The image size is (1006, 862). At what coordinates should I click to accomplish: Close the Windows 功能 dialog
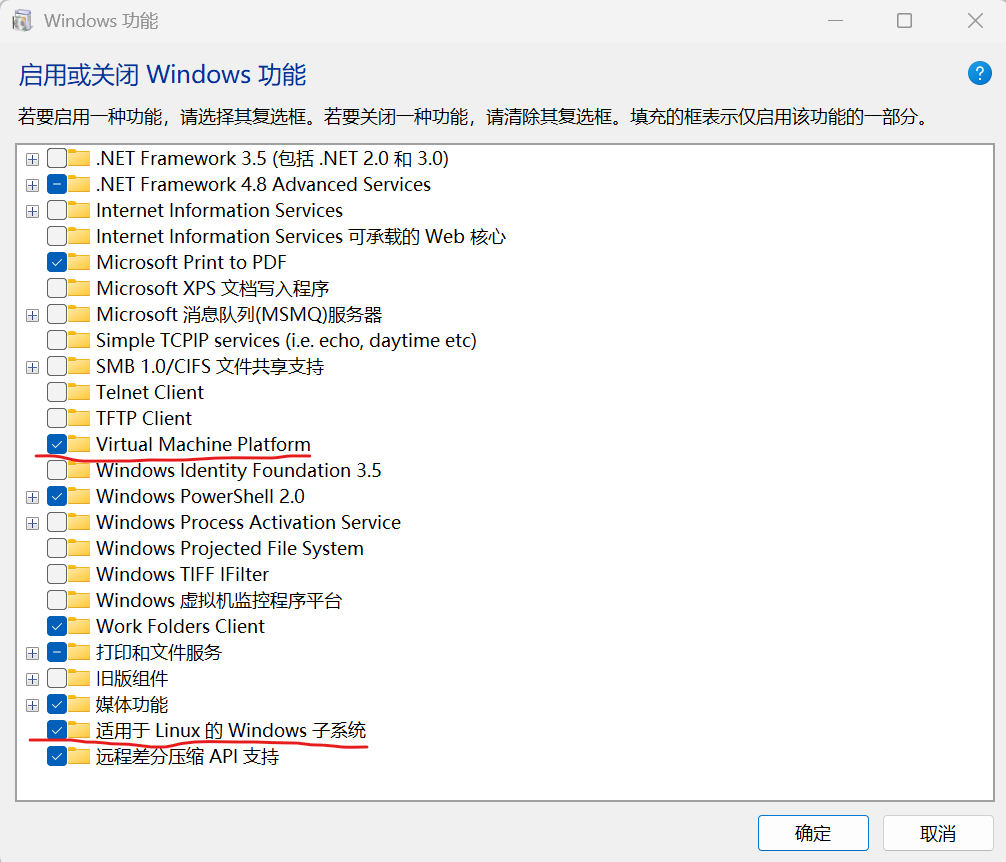tap(975, 21)
